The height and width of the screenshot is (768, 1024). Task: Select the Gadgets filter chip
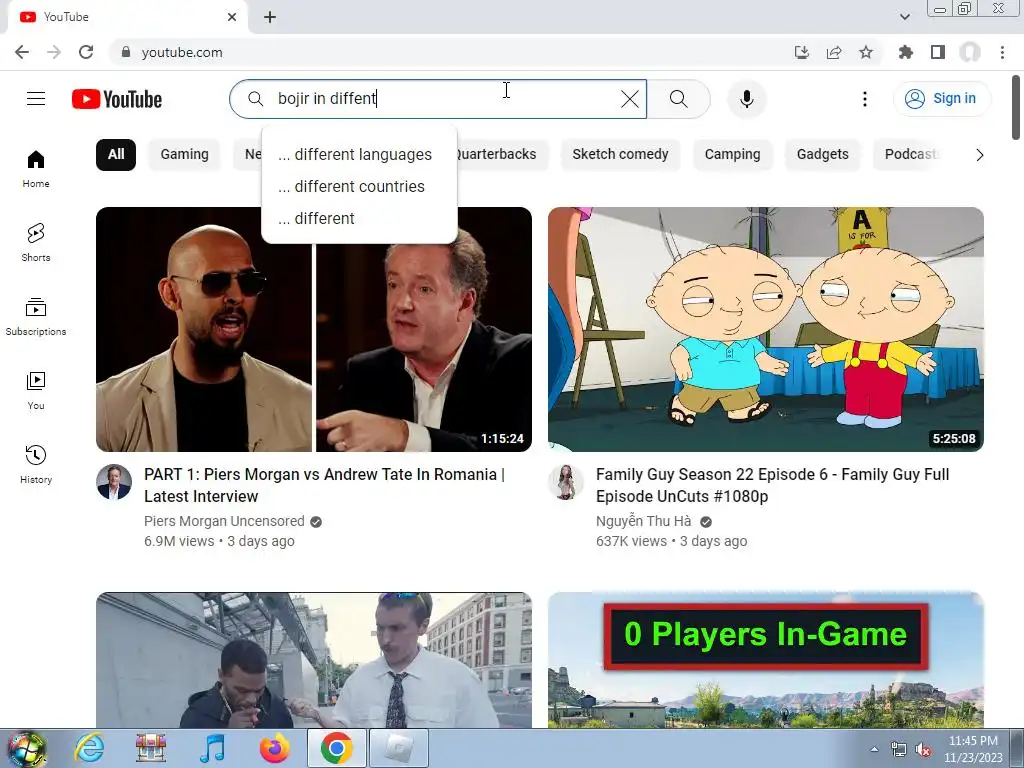pyautogui.click(x=822, y=155)
